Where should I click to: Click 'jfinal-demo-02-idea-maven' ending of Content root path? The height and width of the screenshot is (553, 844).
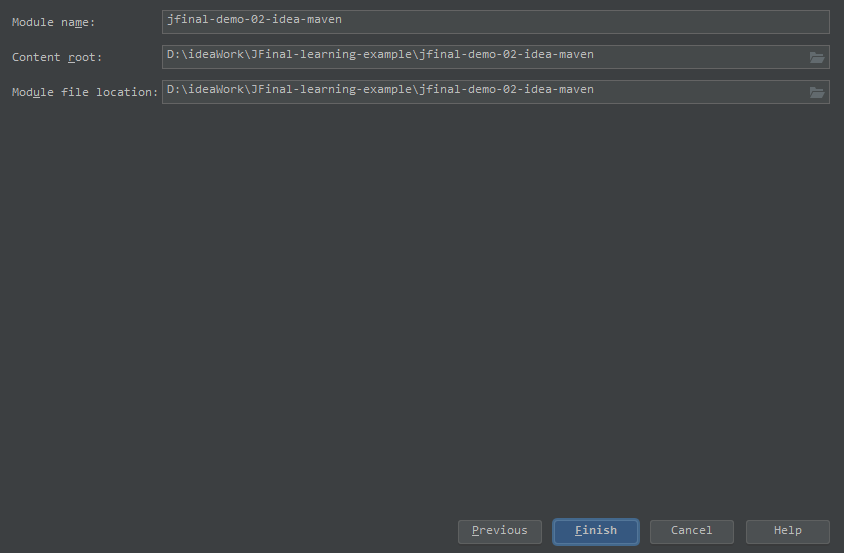coord(507,55)
